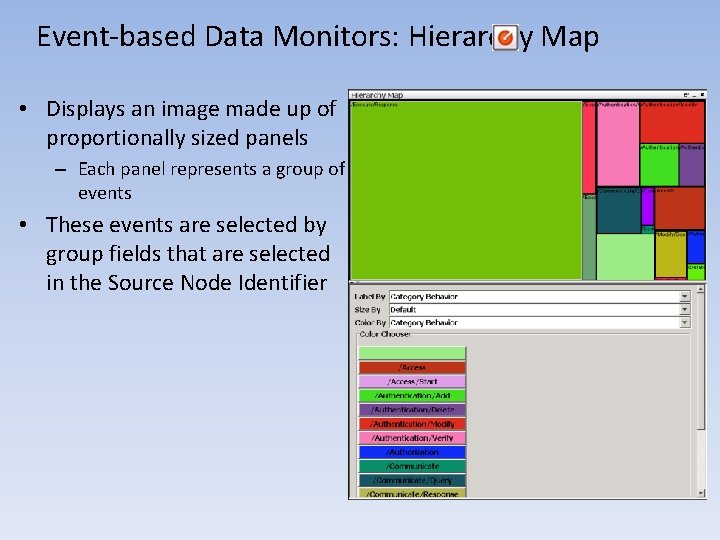Click the bright red Authentication/Modify treemap panel
The image size is (720, 540).
pos(672,122)
